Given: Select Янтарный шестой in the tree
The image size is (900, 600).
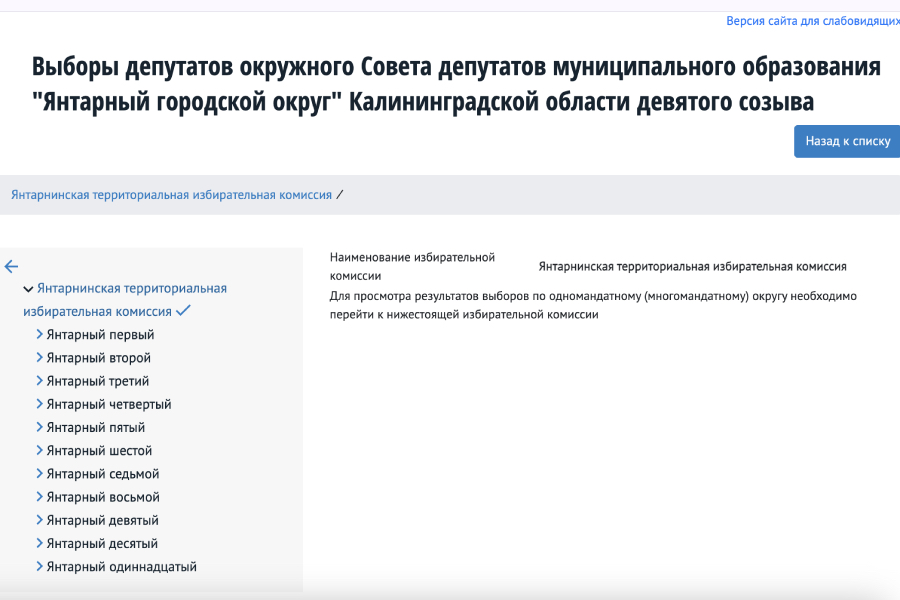Looking at the screenshot, I should tap(99, 451).
